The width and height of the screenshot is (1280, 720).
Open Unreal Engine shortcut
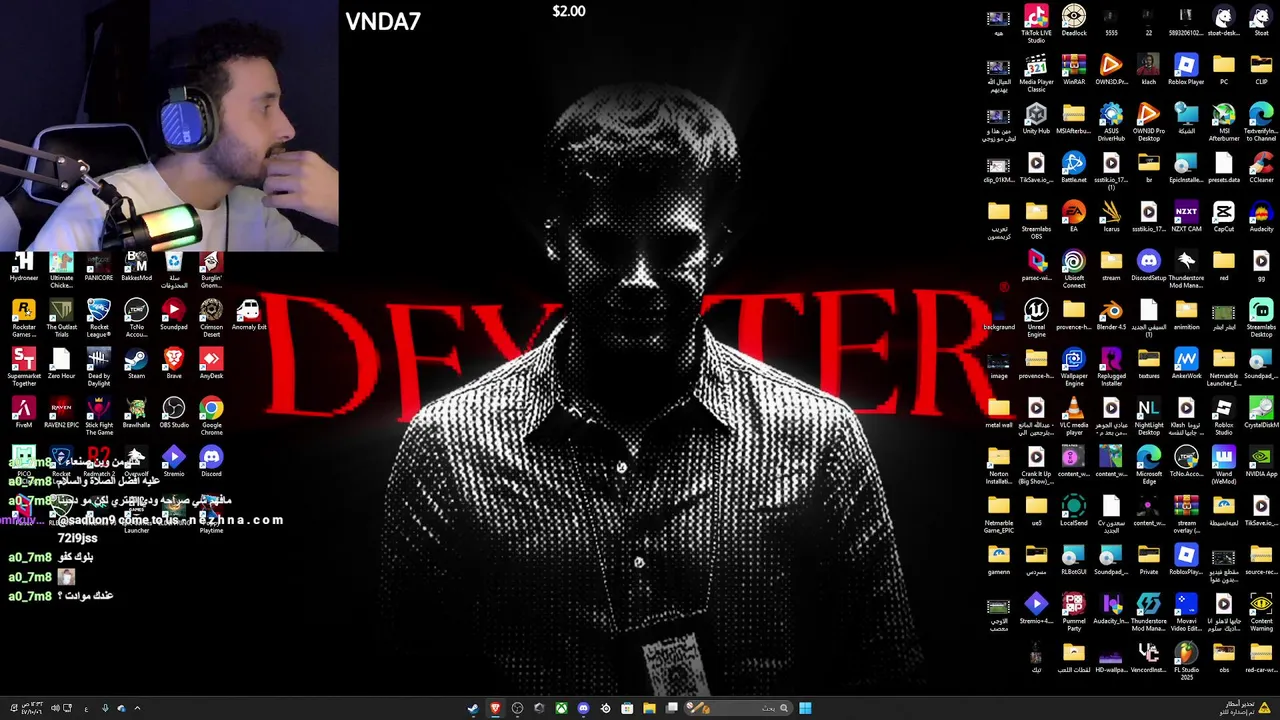point(1036,318)
